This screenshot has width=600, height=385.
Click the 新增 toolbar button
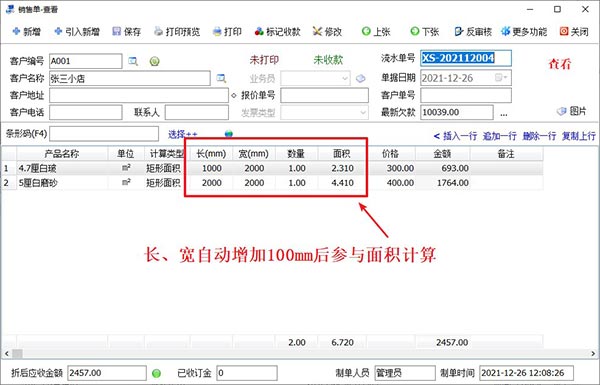coord(26,32)
